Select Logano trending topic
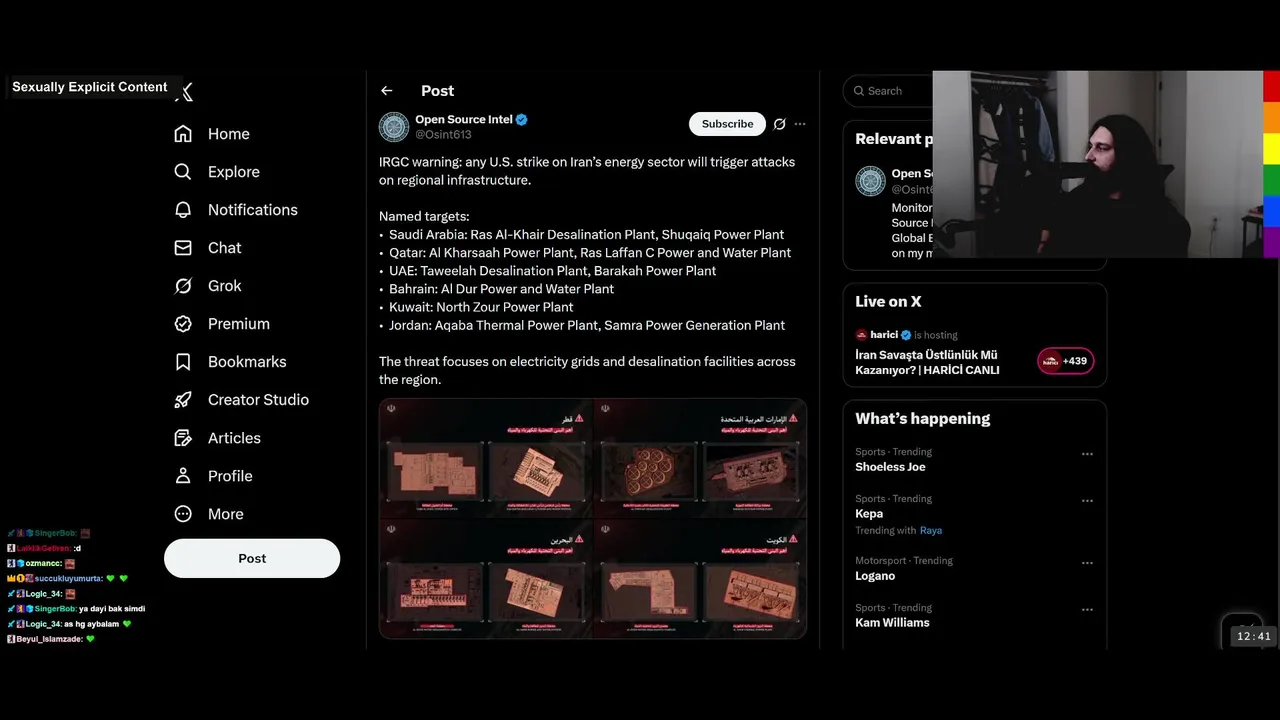 pos(875,576)
